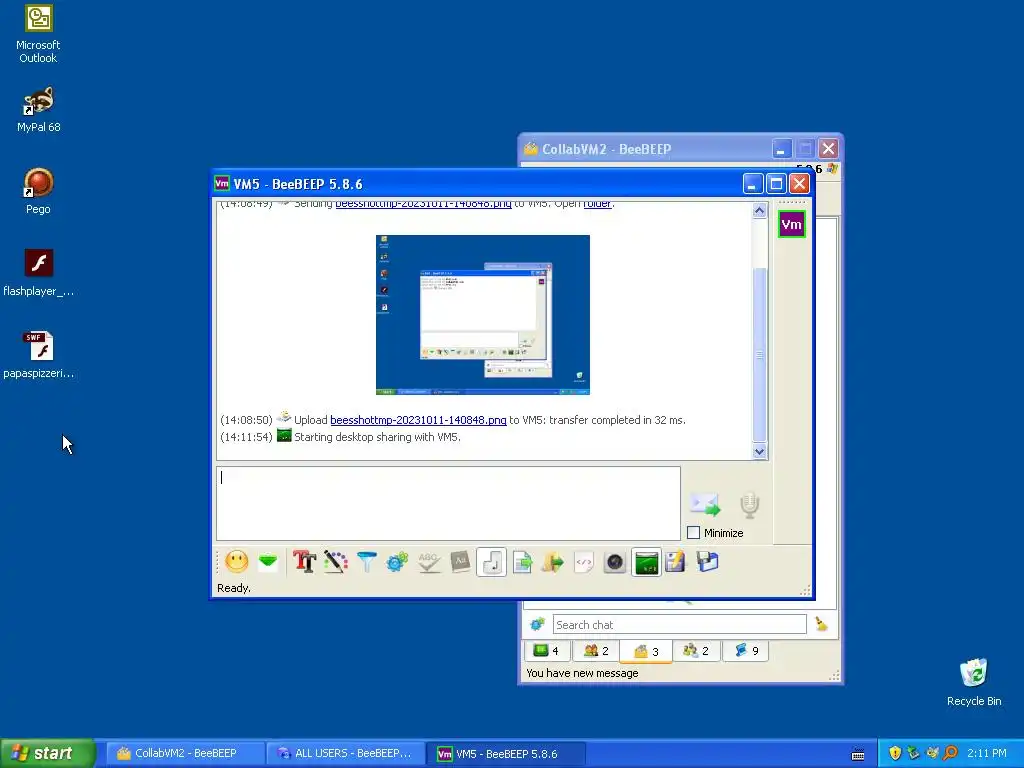The height and width of the screenshot is (768, 1024).
Task: Enable the Minimize checkbox
Action: click(x=694, y=533)
